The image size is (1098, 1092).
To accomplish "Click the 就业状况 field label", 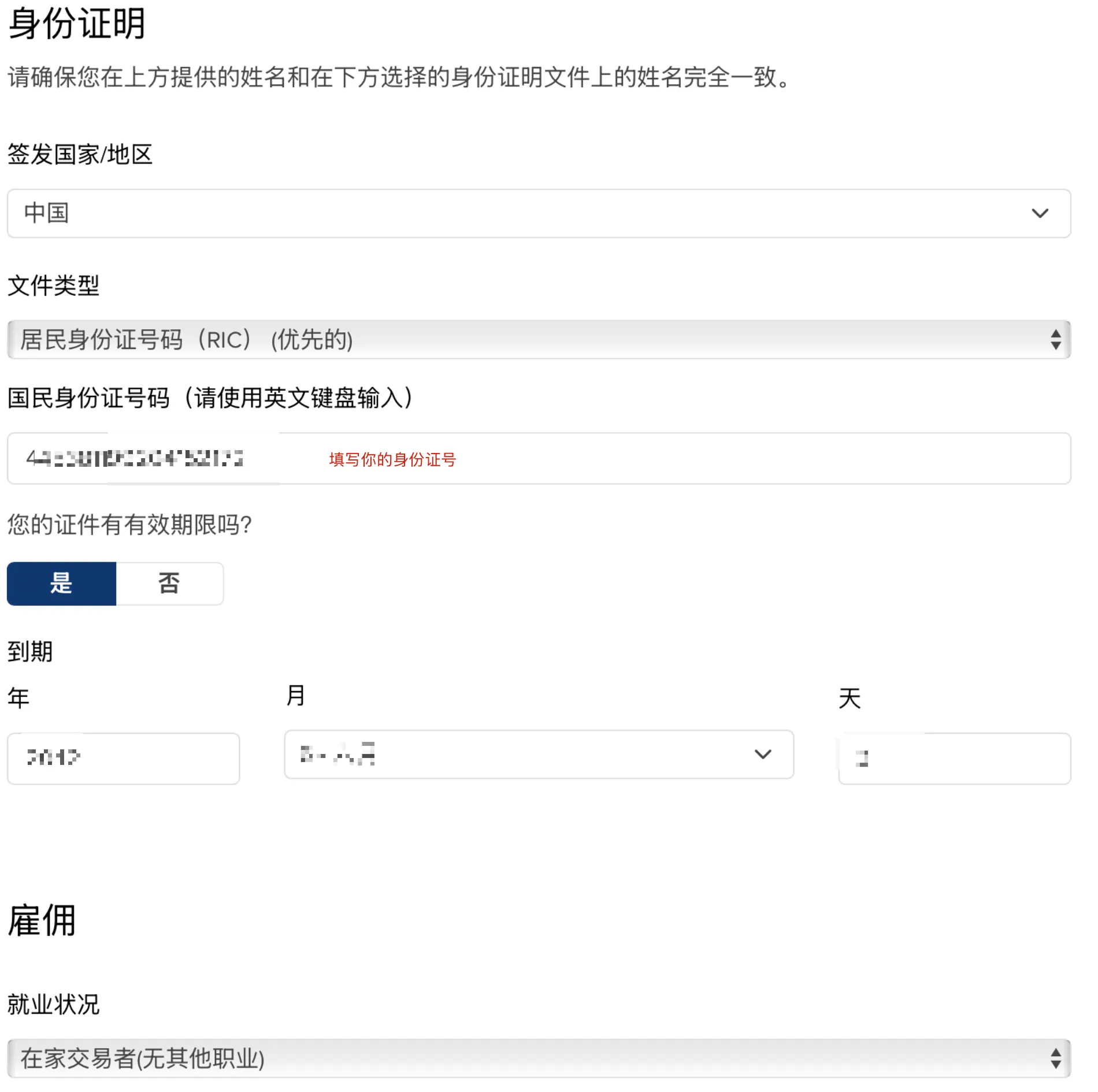I will [53, 1004].
